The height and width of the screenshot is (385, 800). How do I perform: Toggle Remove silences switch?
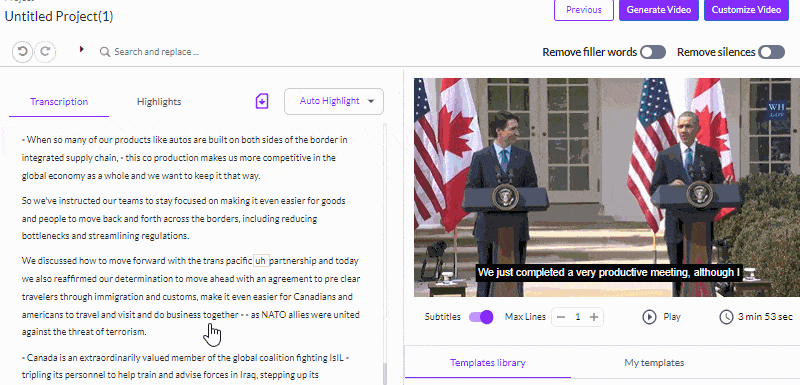(x=771, y=52)
